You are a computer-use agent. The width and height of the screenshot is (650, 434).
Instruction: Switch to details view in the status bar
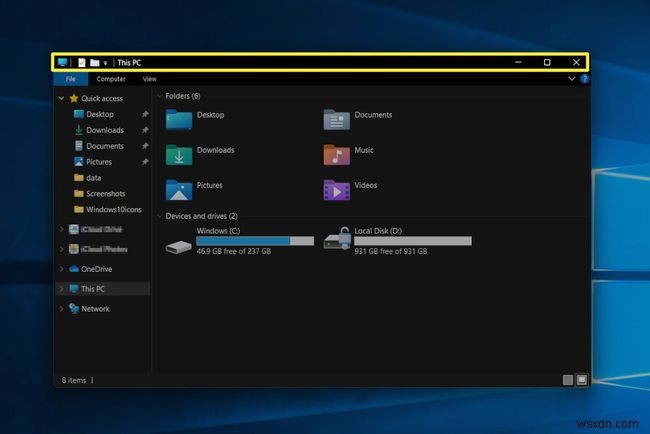(x=568, y=380)
